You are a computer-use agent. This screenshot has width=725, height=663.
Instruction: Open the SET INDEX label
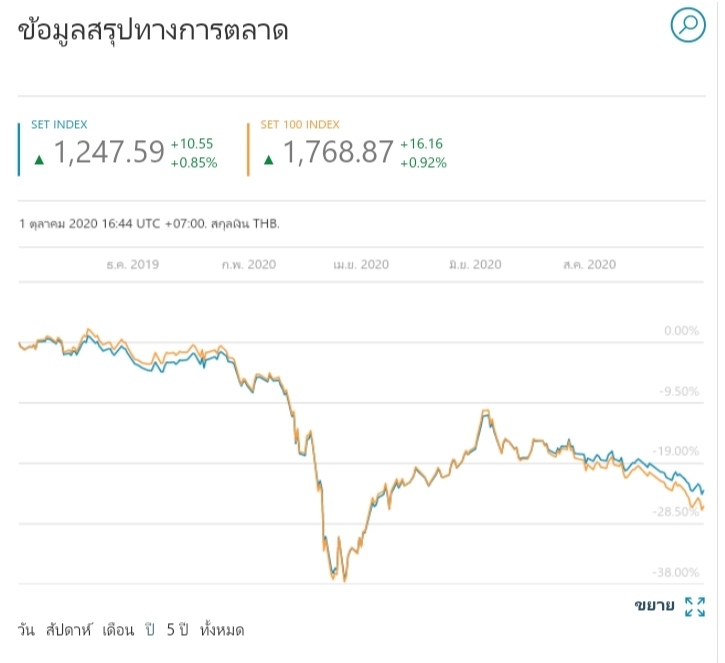click(60, 125)
